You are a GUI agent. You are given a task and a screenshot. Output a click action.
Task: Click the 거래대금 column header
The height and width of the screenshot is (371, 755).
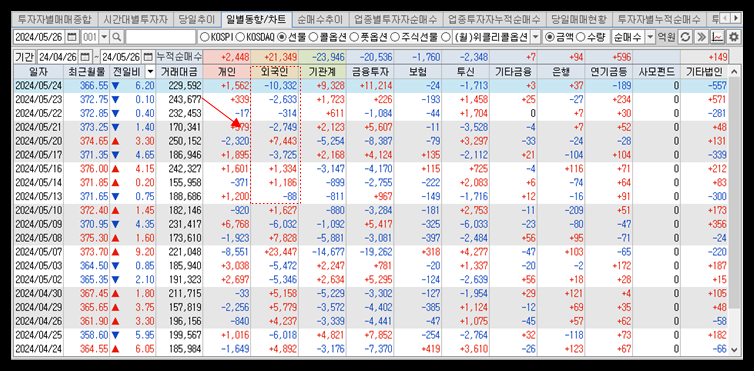(x=179, y=72)
